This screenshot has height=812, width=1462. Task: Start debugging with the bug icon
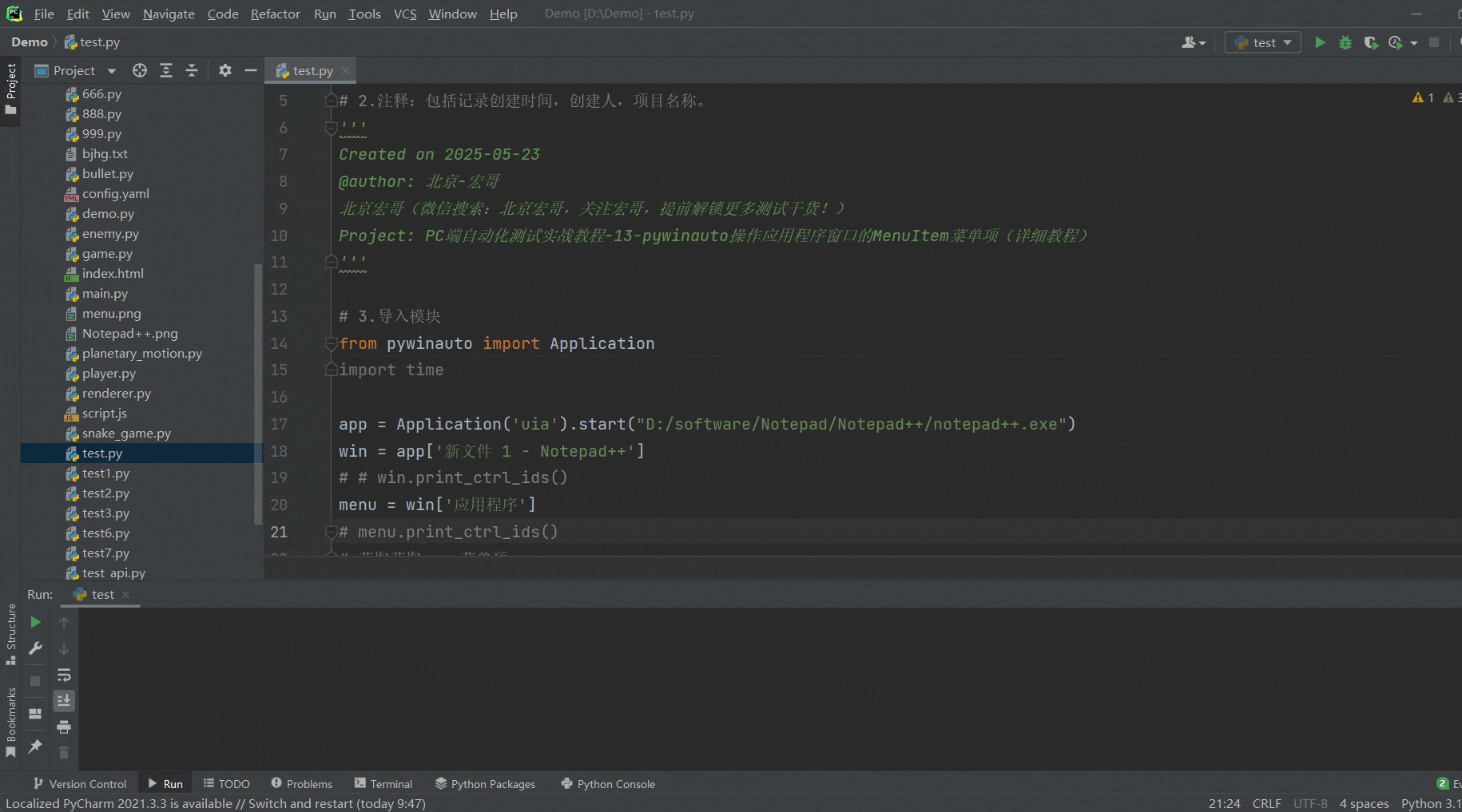[1345, 42]
